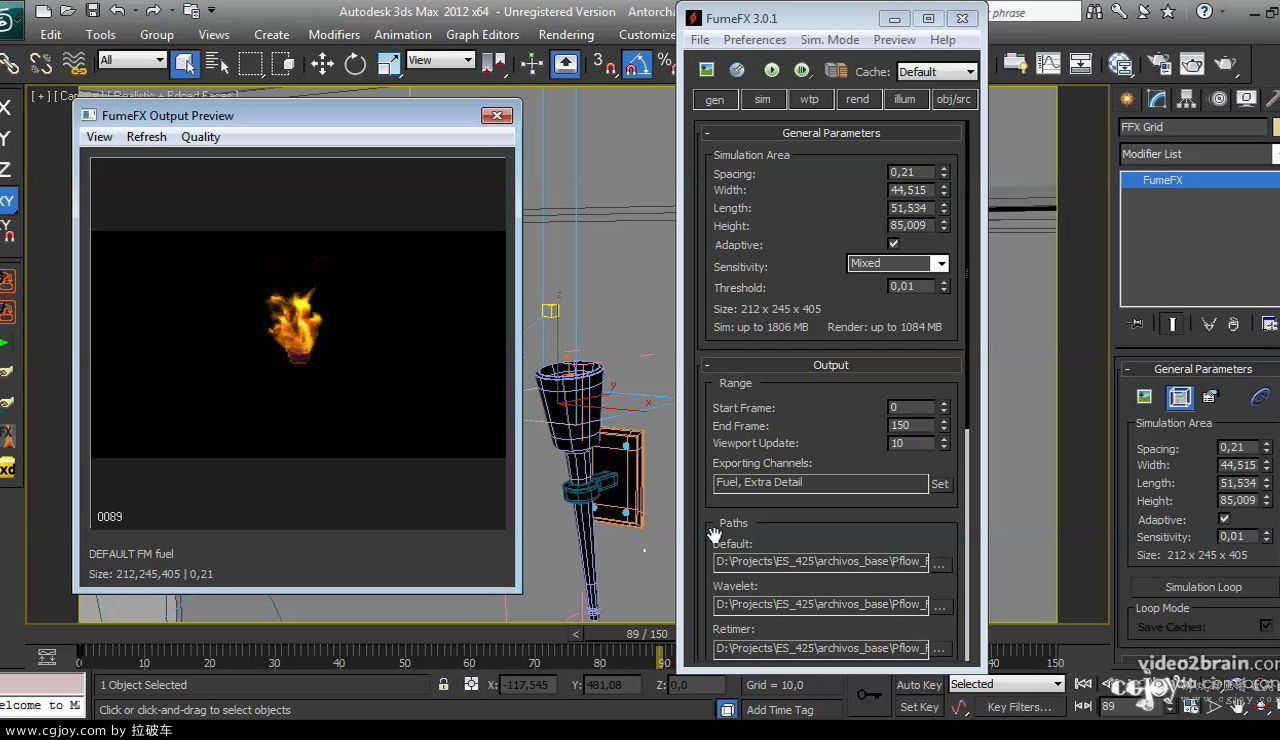1280x740 pixels.
Task: Open the Graph Editors menu
Action: [483, 34]
